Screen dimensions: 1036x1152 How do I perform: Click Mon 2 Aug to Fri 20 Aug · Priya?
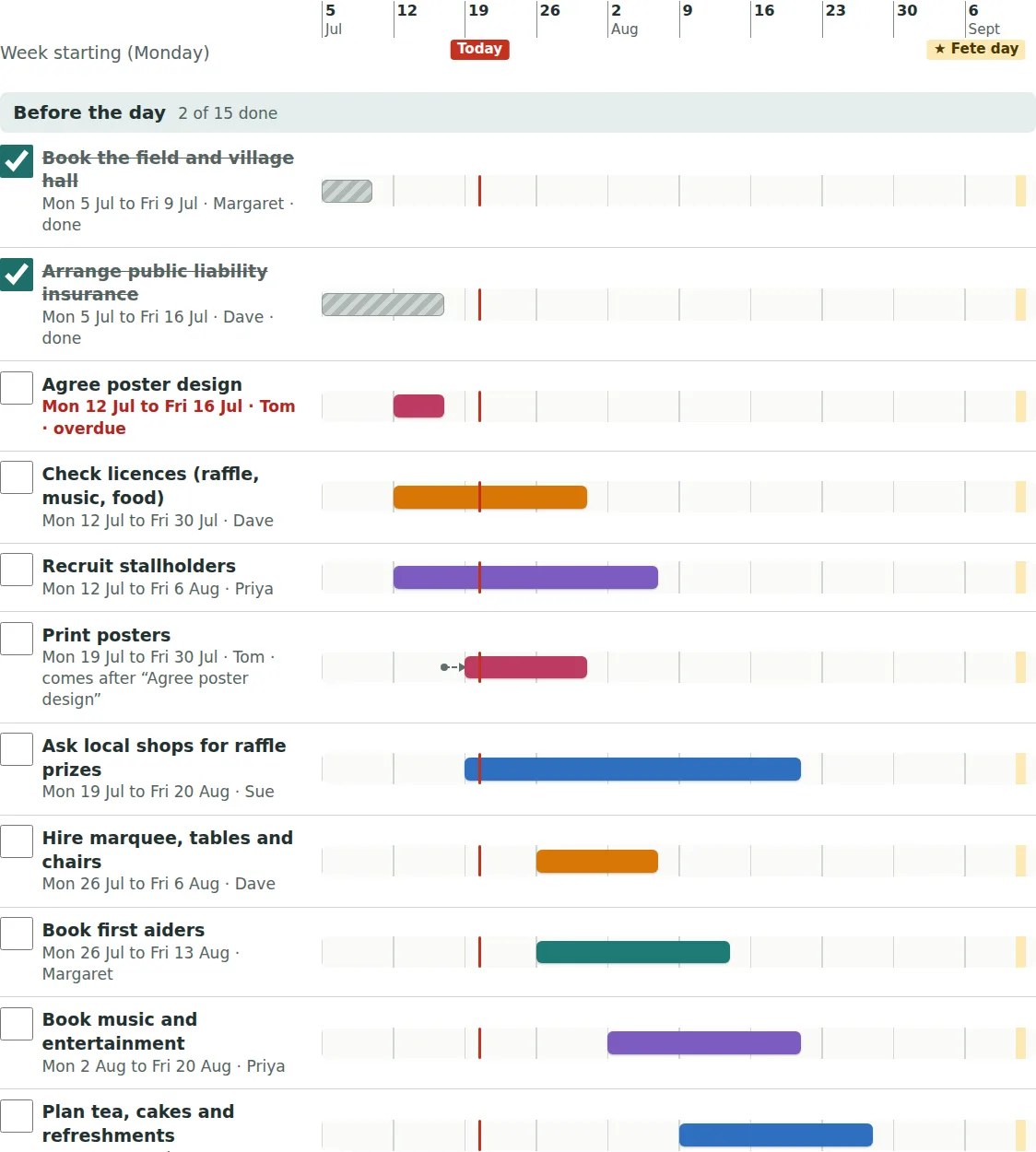[163, 1066]
